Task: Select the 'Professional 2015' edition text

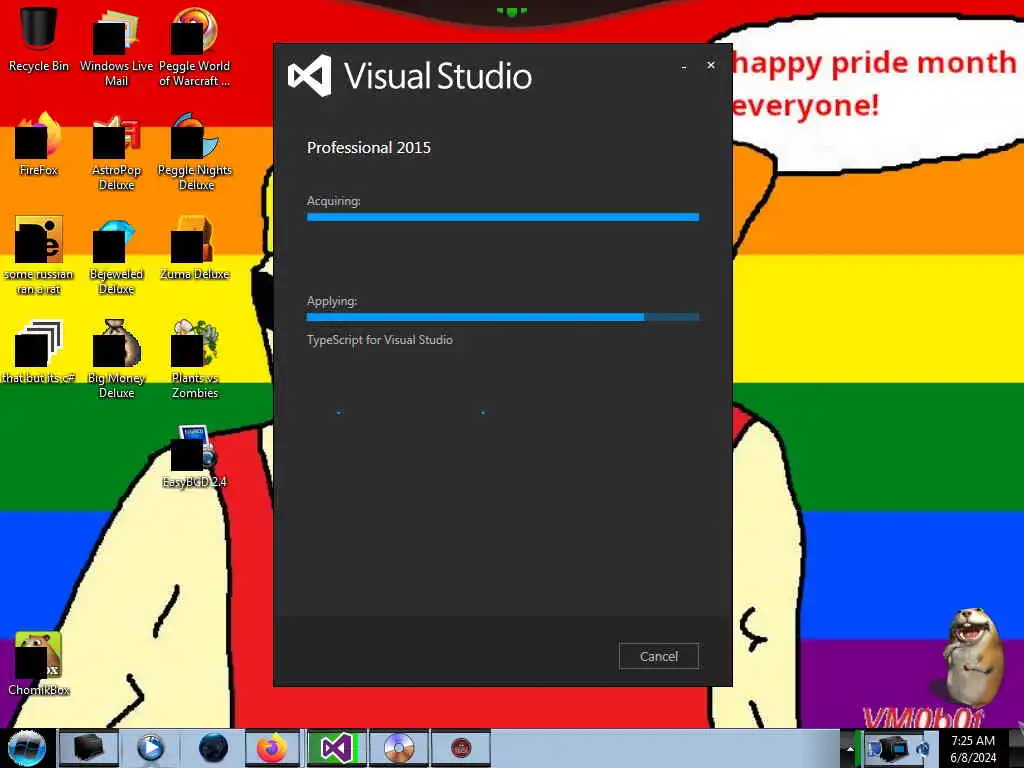Action: coord(369,148)
